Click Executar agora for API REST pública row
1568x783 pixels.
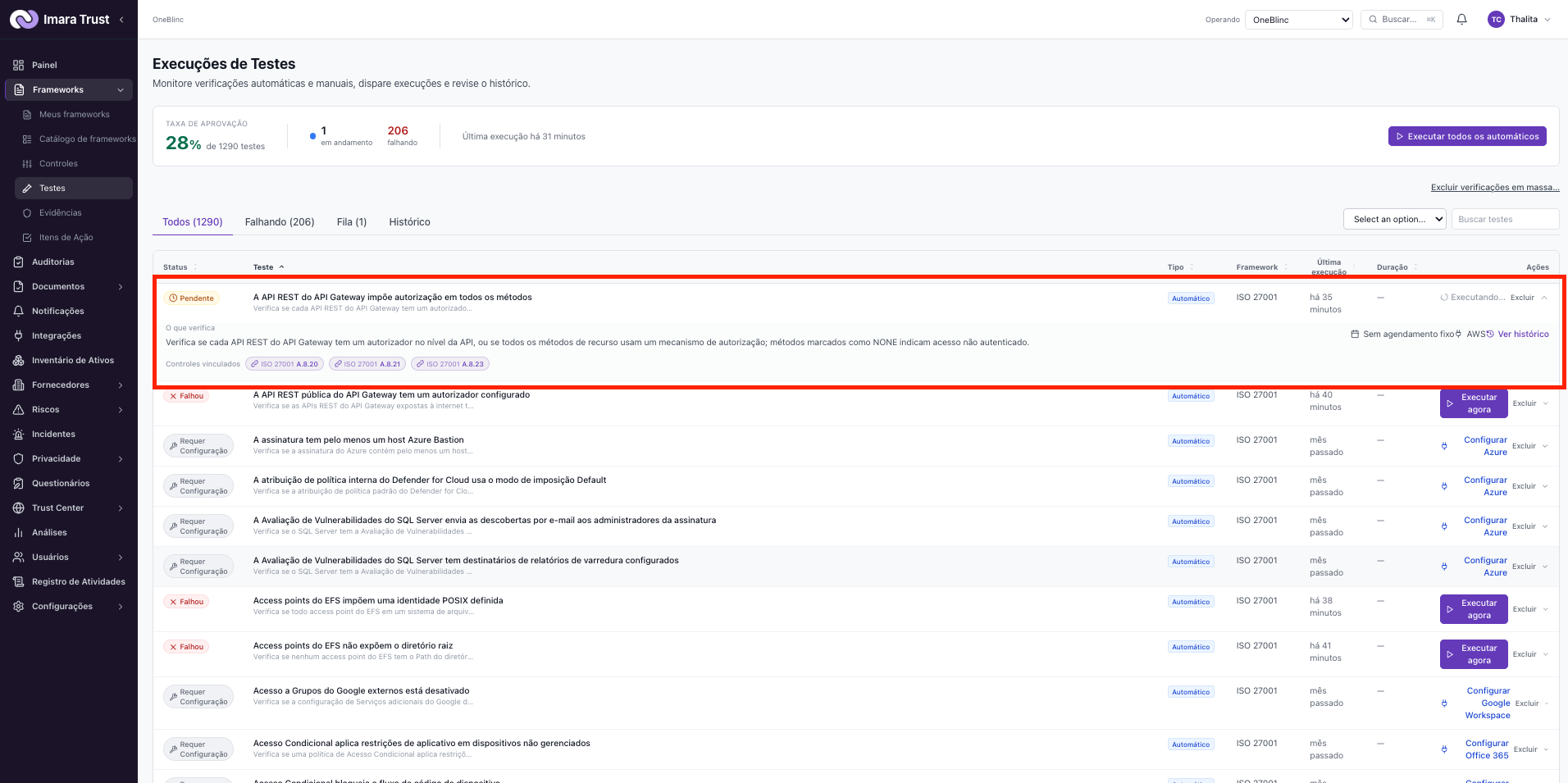(x=1473, y=403)
